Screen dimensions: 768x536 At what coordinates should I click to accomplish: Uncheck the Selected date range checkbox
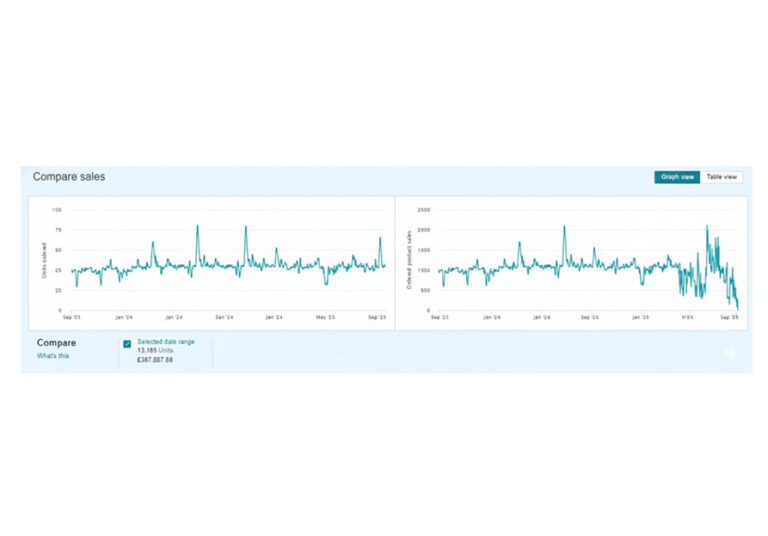[x=127, y=344]
